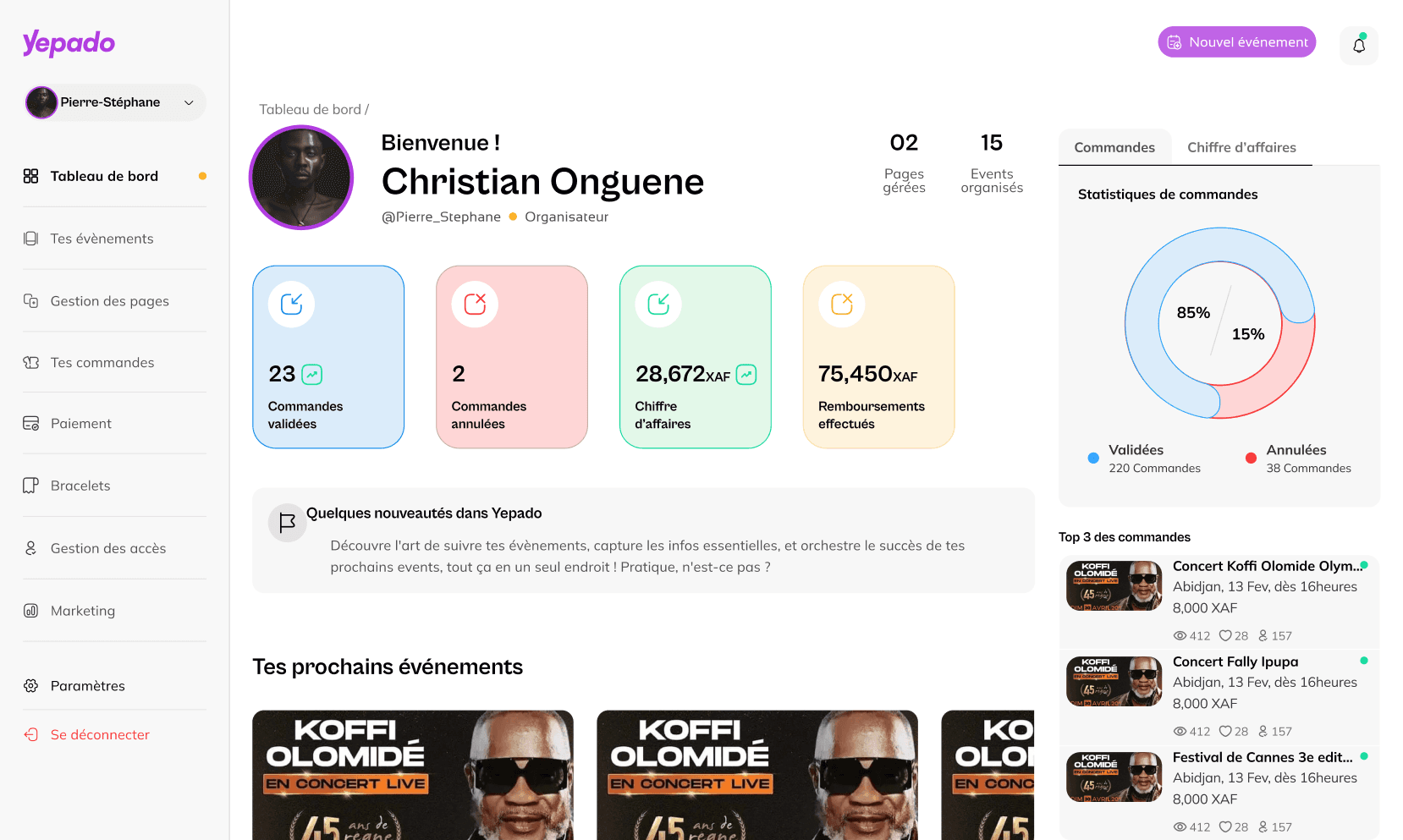Open the notifications bell icon
This screenshot has width=1403, height=840.
coord(1359,46)
